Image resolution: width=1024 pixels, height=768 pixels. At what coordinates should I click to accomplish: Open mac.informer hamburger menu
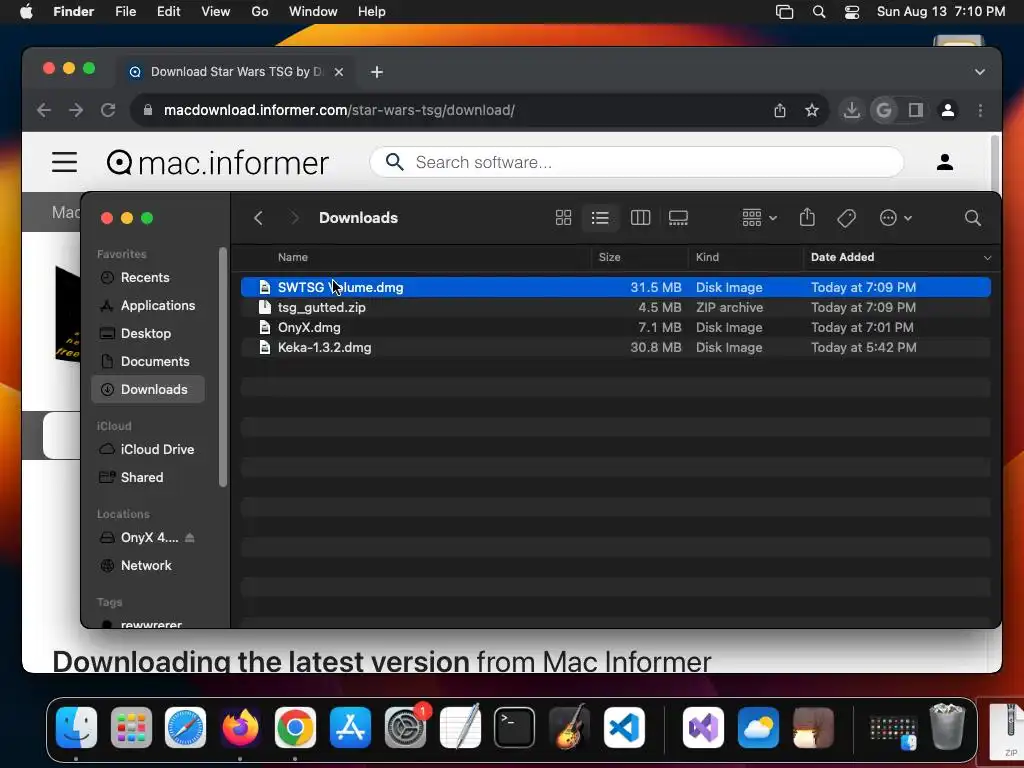tap(65, 162)
